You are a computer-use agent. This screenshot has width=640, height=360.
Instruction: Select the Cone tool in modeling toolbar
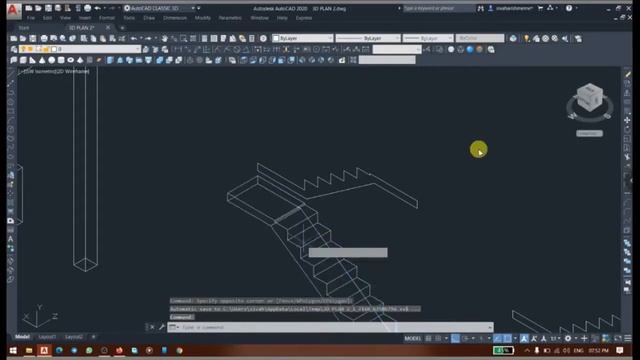point(42,60)
